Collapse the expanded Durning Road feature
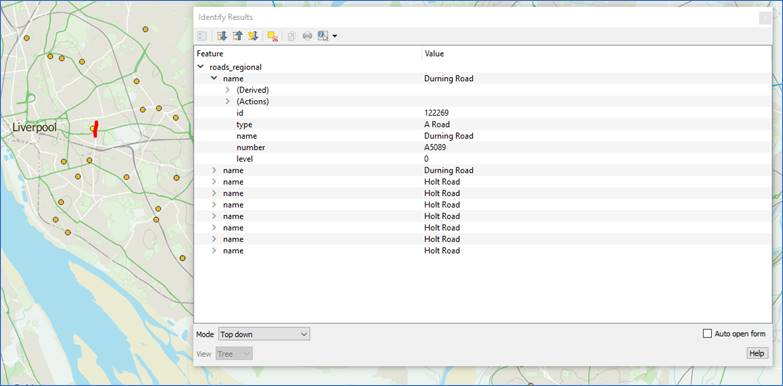 (x=214, y=78)
